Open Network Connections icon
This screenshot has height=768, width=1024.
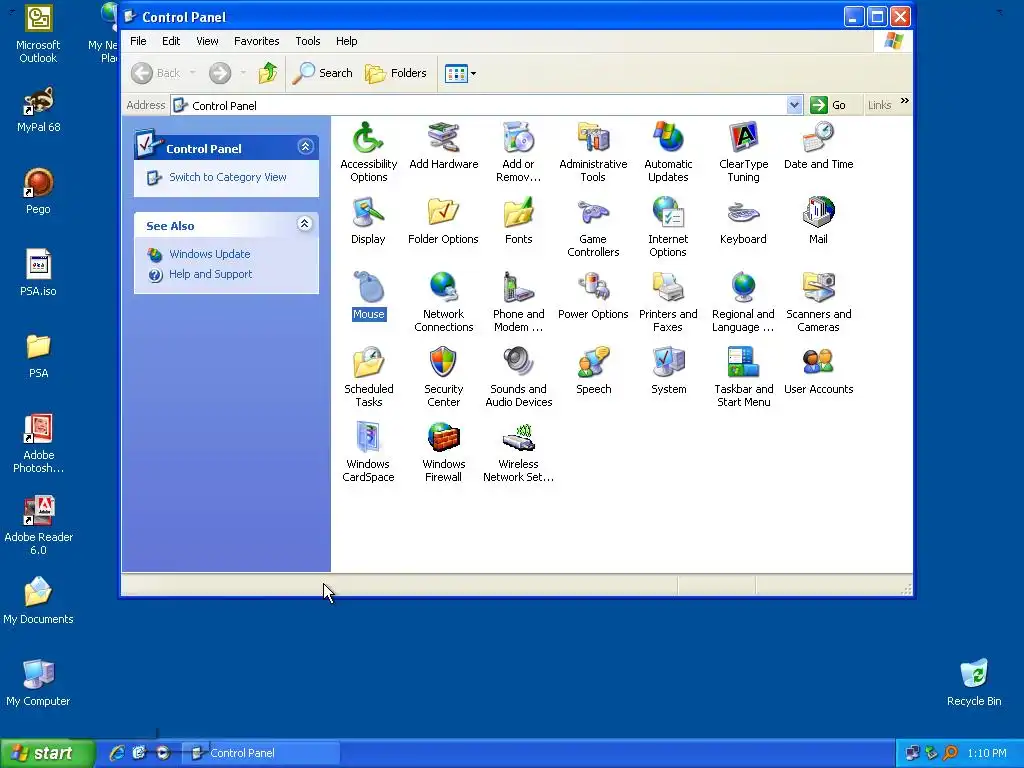tap(443, 302)
